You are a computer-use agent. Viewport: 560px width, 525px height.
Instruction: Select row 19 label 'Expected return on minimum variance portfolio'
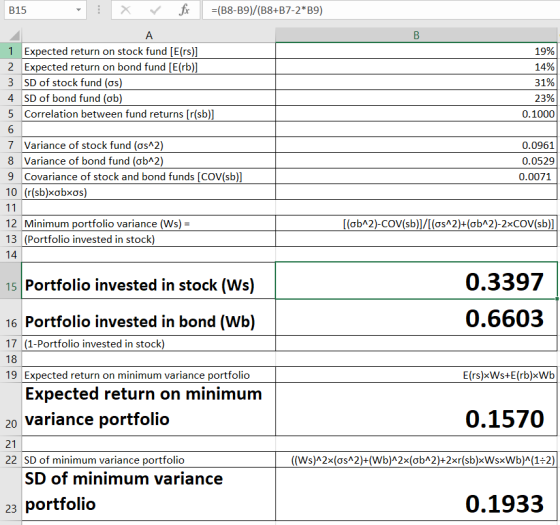tap(149, 375)
